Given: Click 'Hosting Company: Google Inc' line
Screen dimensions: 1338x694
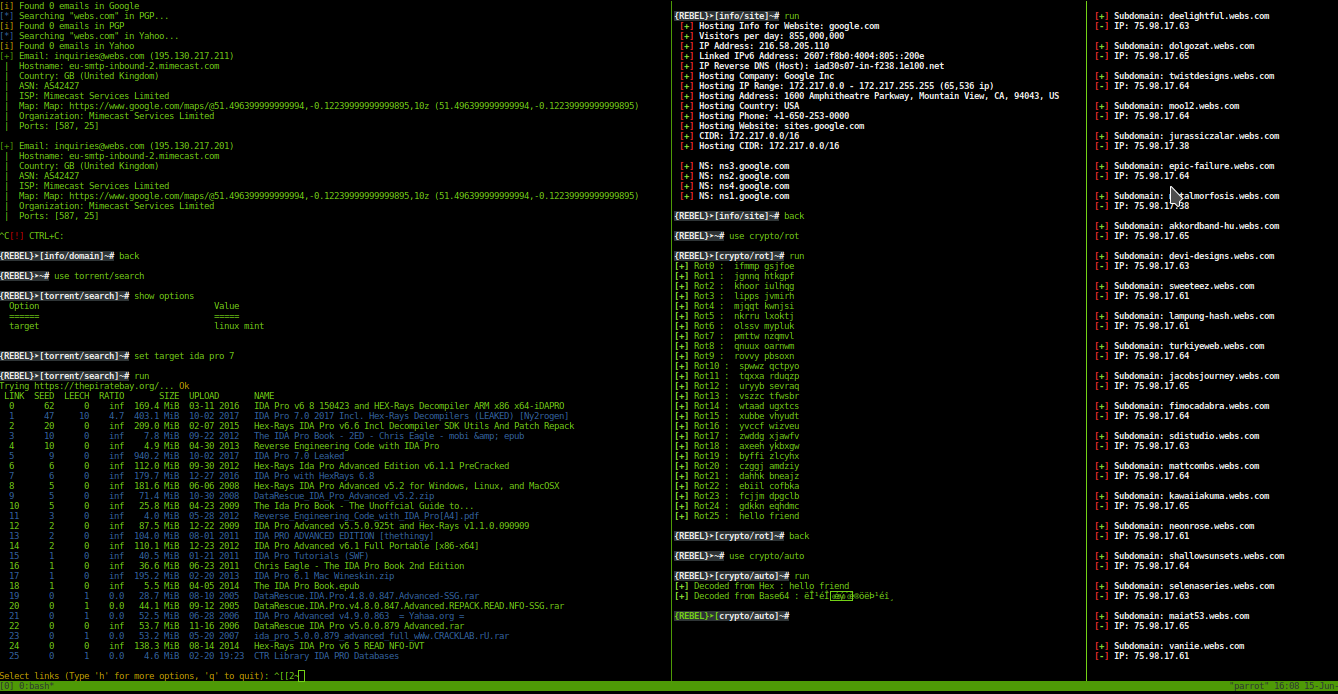Looking at the screenshot, I should click(757, 76).
